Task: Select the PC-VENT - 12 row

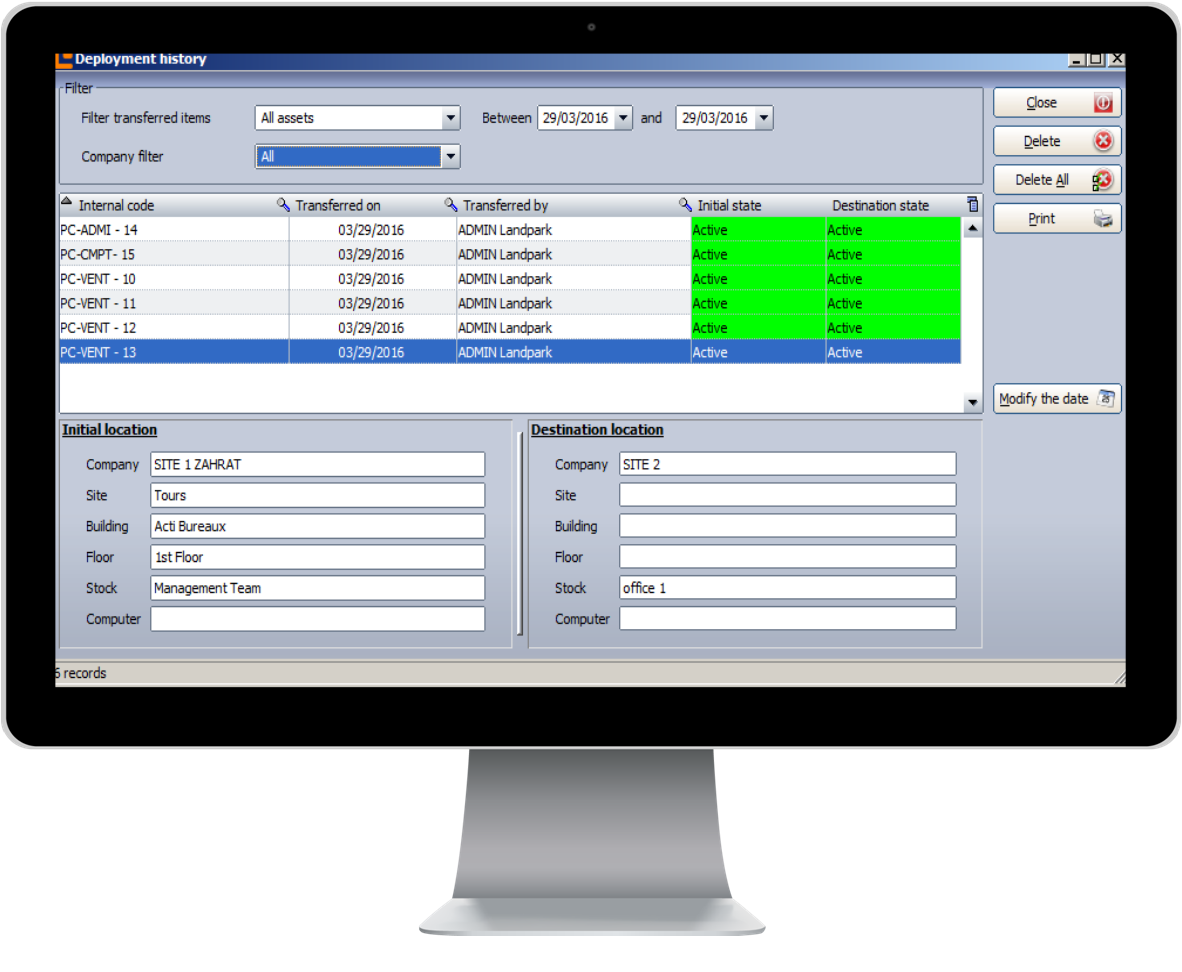Action: pos(510,328)
